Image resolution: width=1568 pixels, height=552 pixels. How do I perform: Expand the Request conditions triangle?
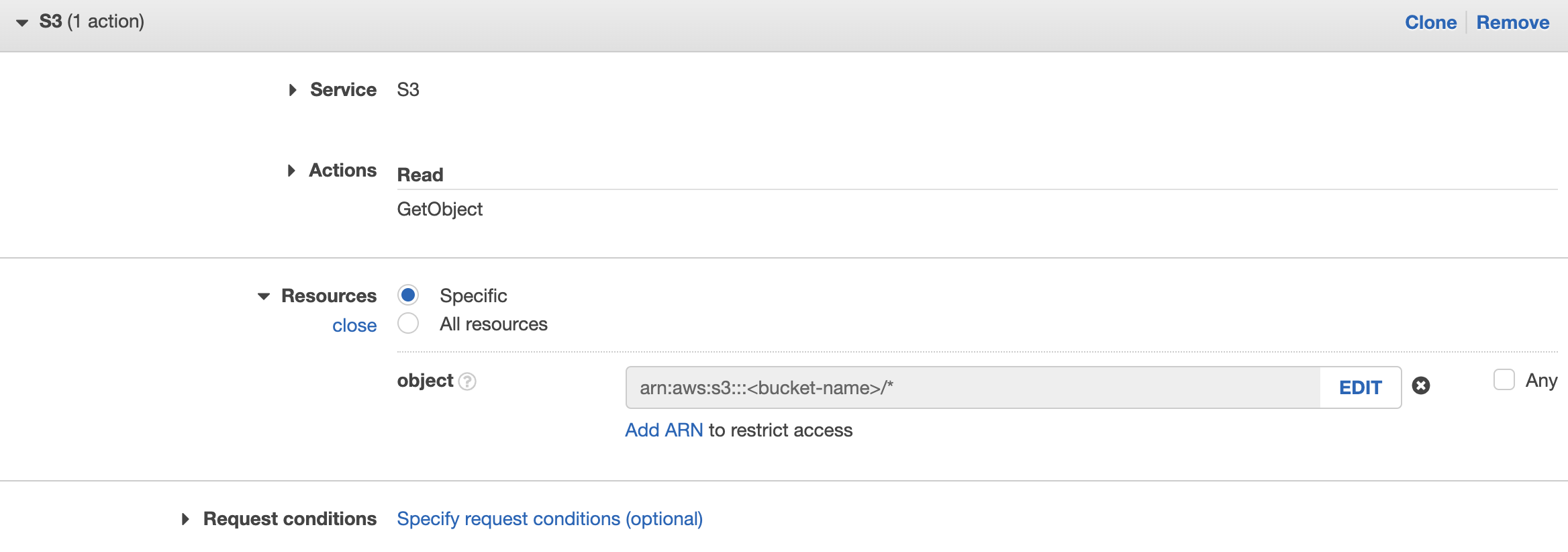185,519
